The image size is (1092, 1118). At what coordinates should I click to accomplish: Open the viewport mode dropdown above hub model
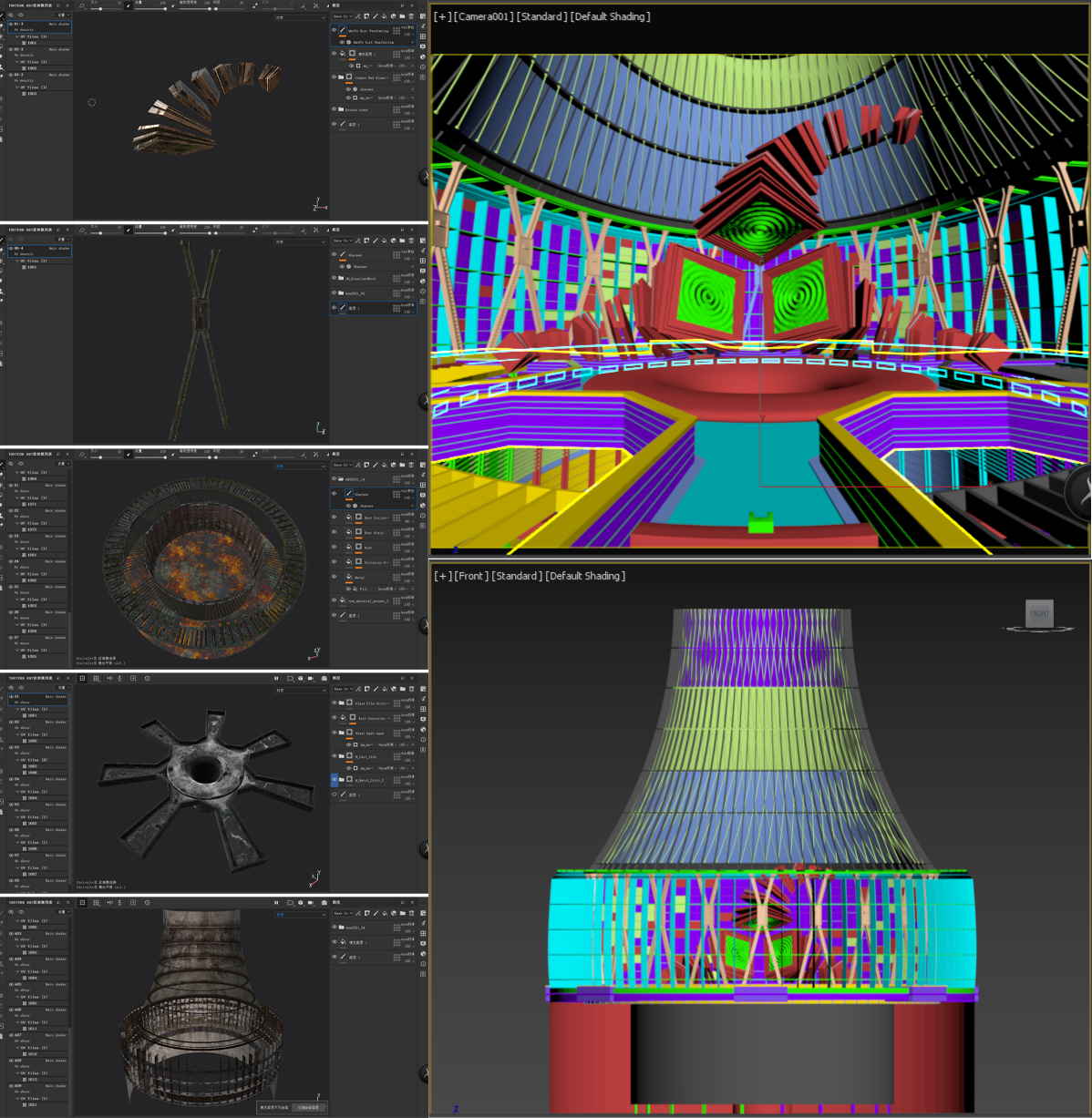(301, 690)
